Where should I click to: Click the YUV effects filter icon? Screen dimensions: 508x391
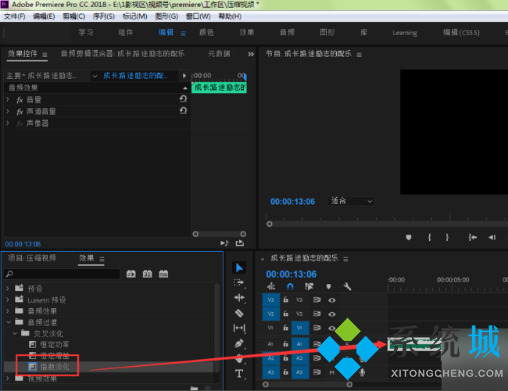coord(163,274)
